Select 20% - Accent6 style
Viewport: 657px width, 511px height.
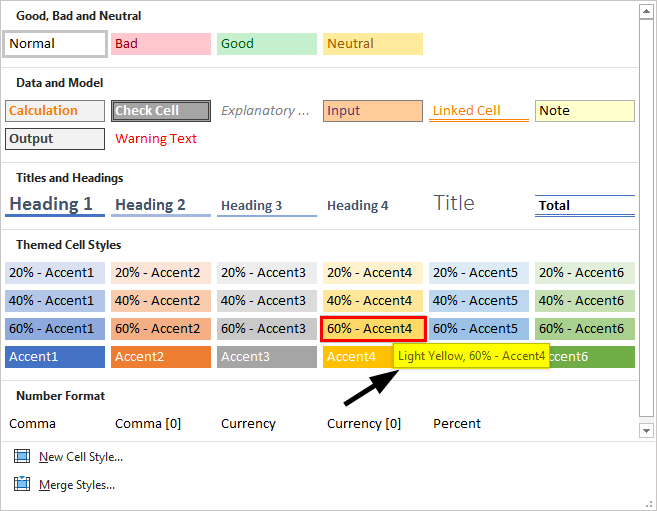click(x=585, y=273)
